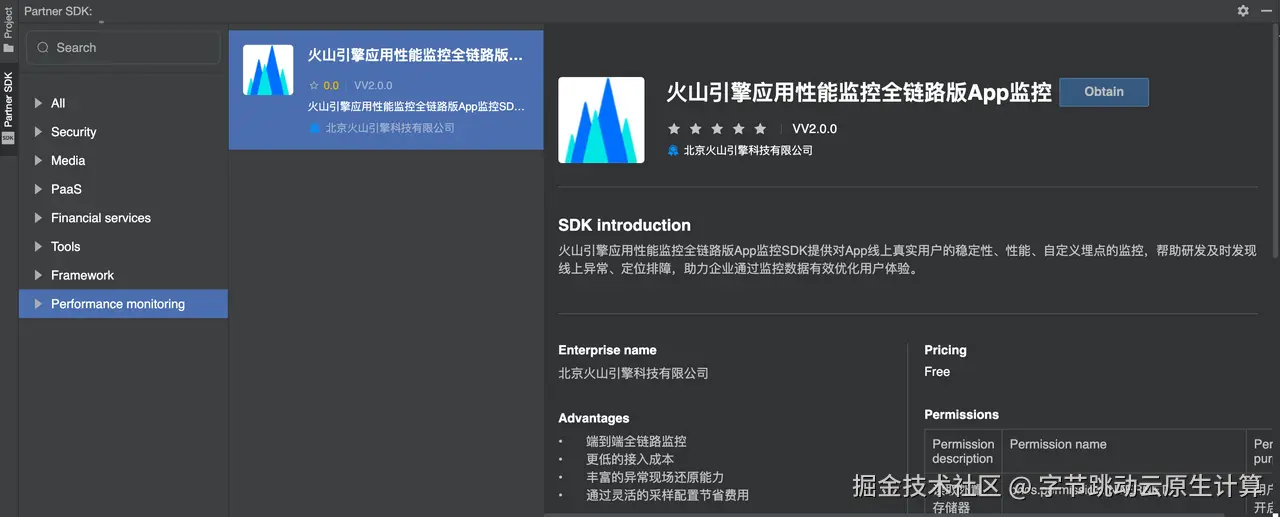1280x517 pixels.
Task: Expand the Media category arrow
Action: tap(38, 160)
